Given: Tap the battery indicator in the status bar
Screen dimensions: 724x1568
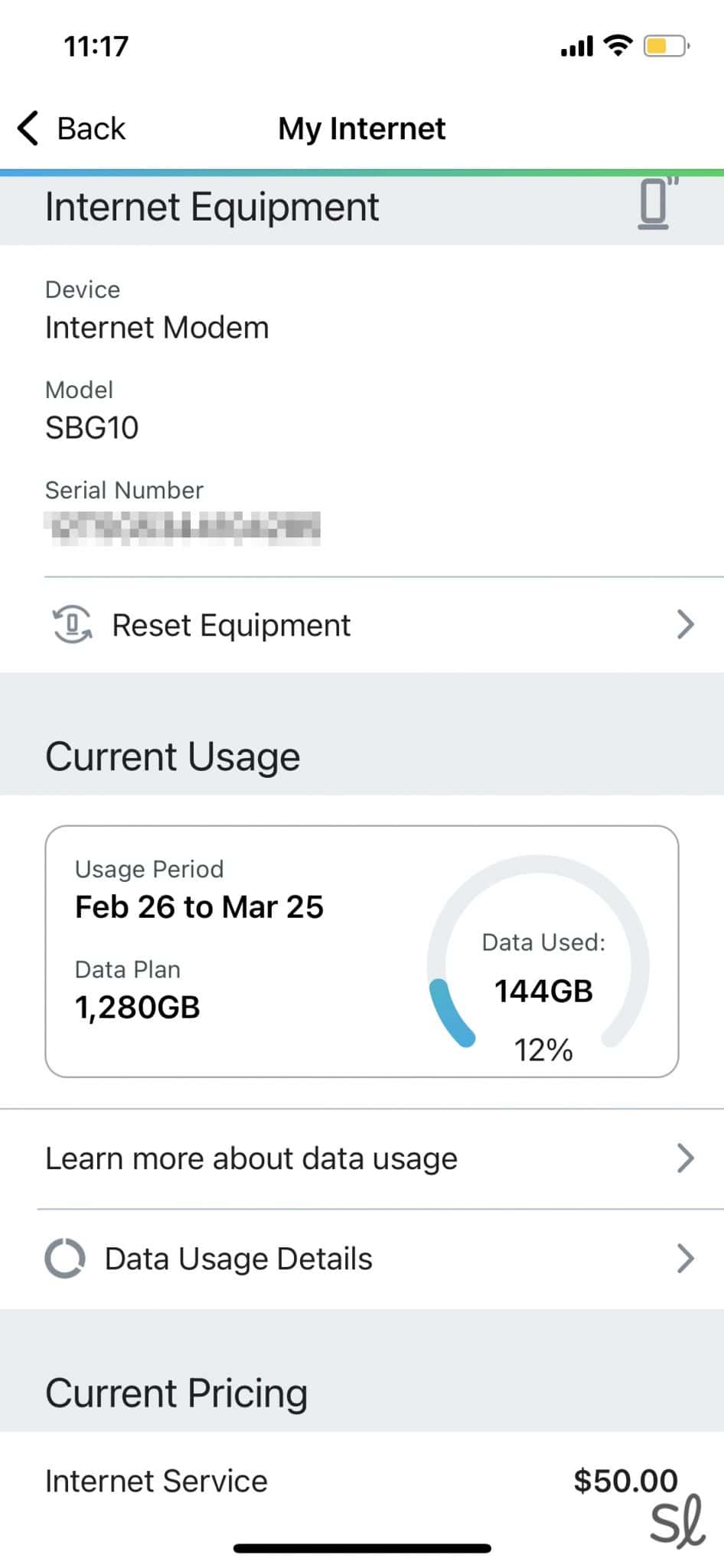Looking at the screenshot, I should tap(663, 46).
